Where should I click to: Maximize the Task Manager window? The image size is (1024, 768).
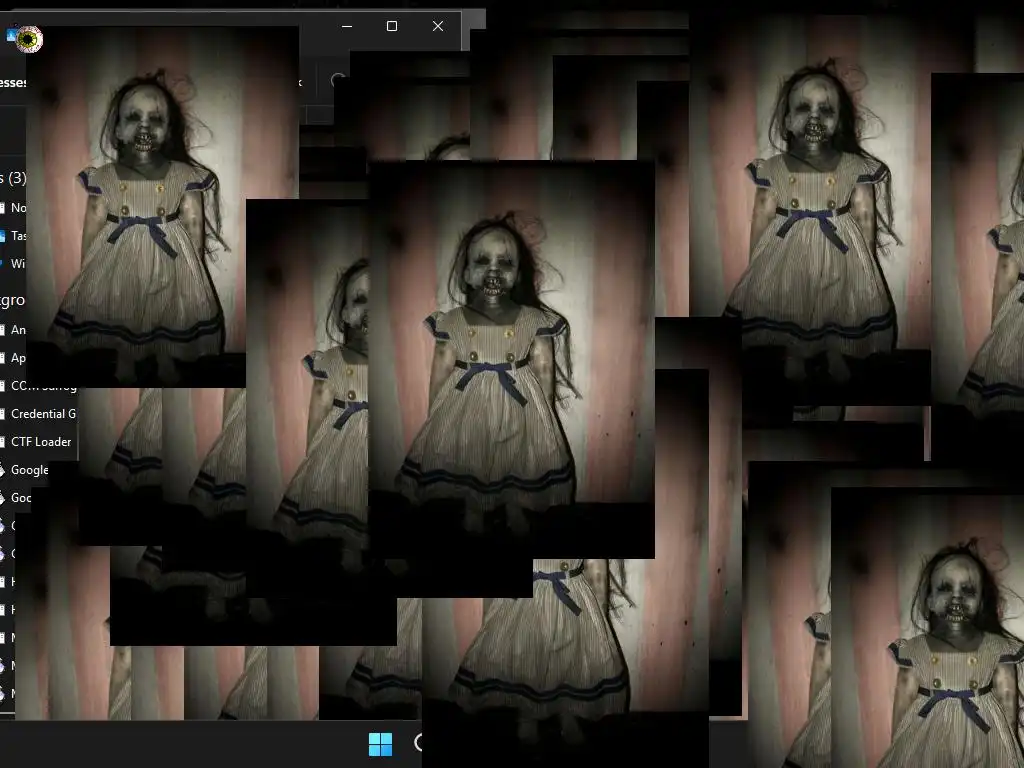(392, 26)
